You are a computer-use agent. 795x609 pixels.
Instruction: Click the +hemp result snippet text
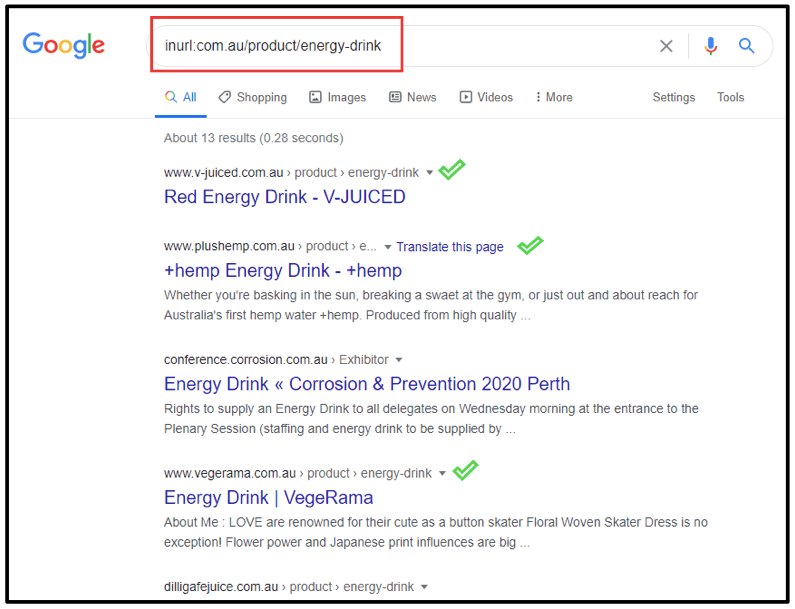tap(431, 305)
